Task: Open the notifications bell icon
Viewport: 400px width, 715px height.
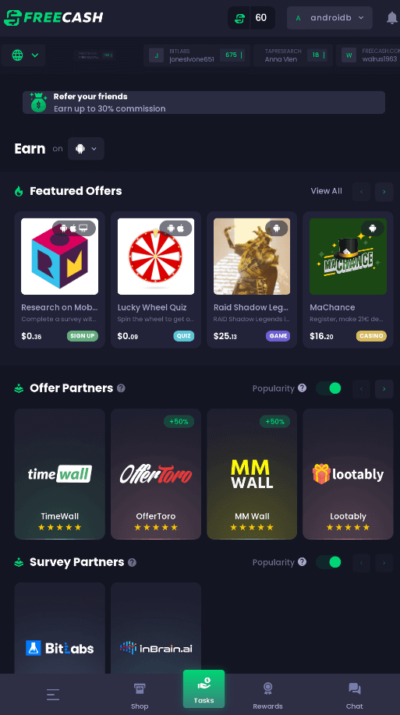Action: click(x=392, y=18)
